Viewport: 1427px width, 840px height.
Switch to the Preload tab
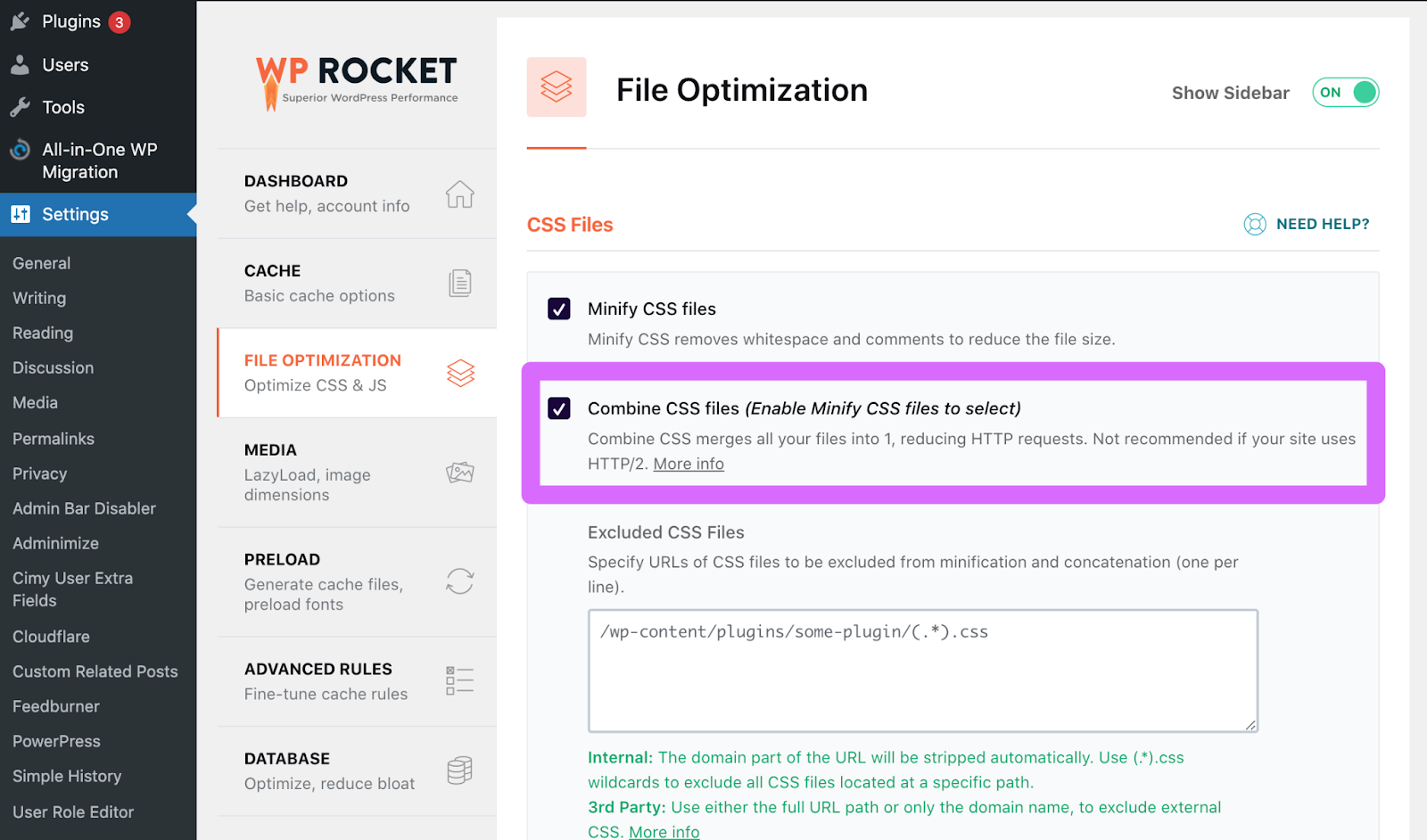click(x=357, y=581)
